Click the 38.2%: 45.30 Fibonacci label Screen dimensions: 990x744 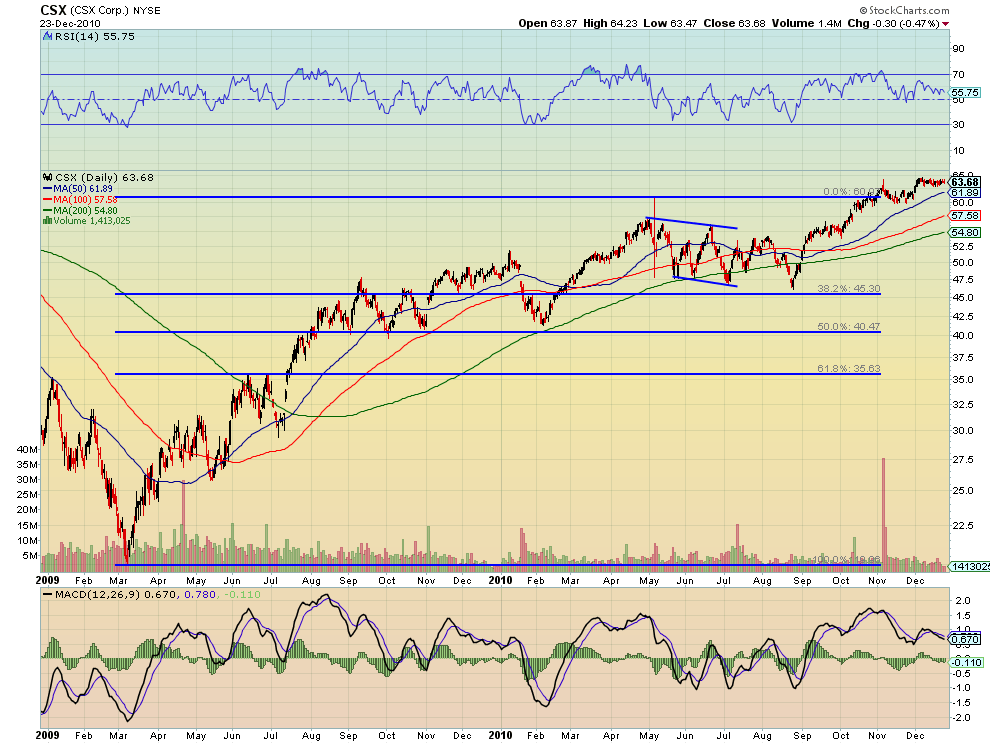tap(849, 288)
